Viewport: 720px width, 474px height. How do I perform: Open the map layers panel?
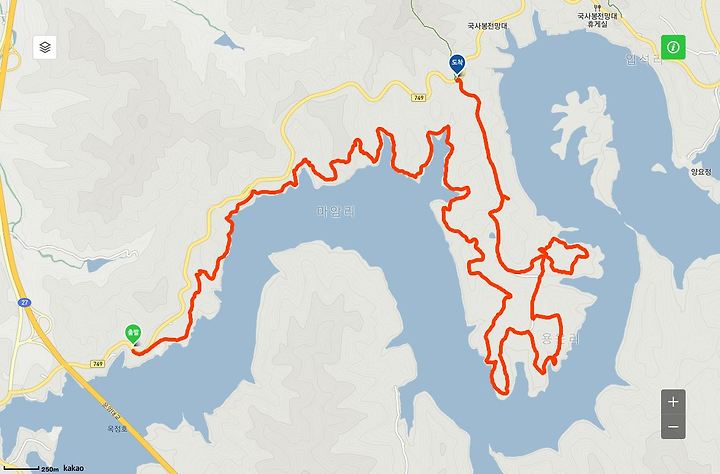(x=45, y=47)
